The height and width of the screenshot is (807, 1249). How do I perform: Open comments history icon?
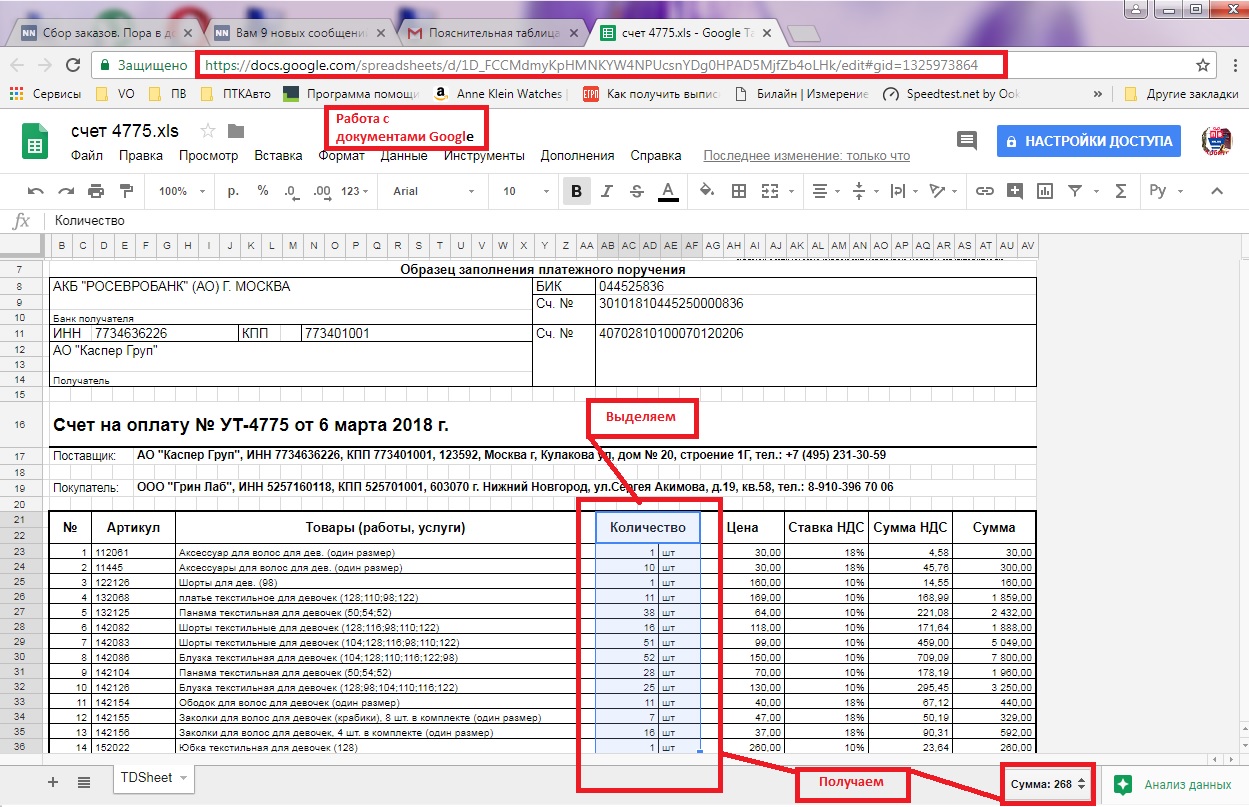click(x=966, y=141)
